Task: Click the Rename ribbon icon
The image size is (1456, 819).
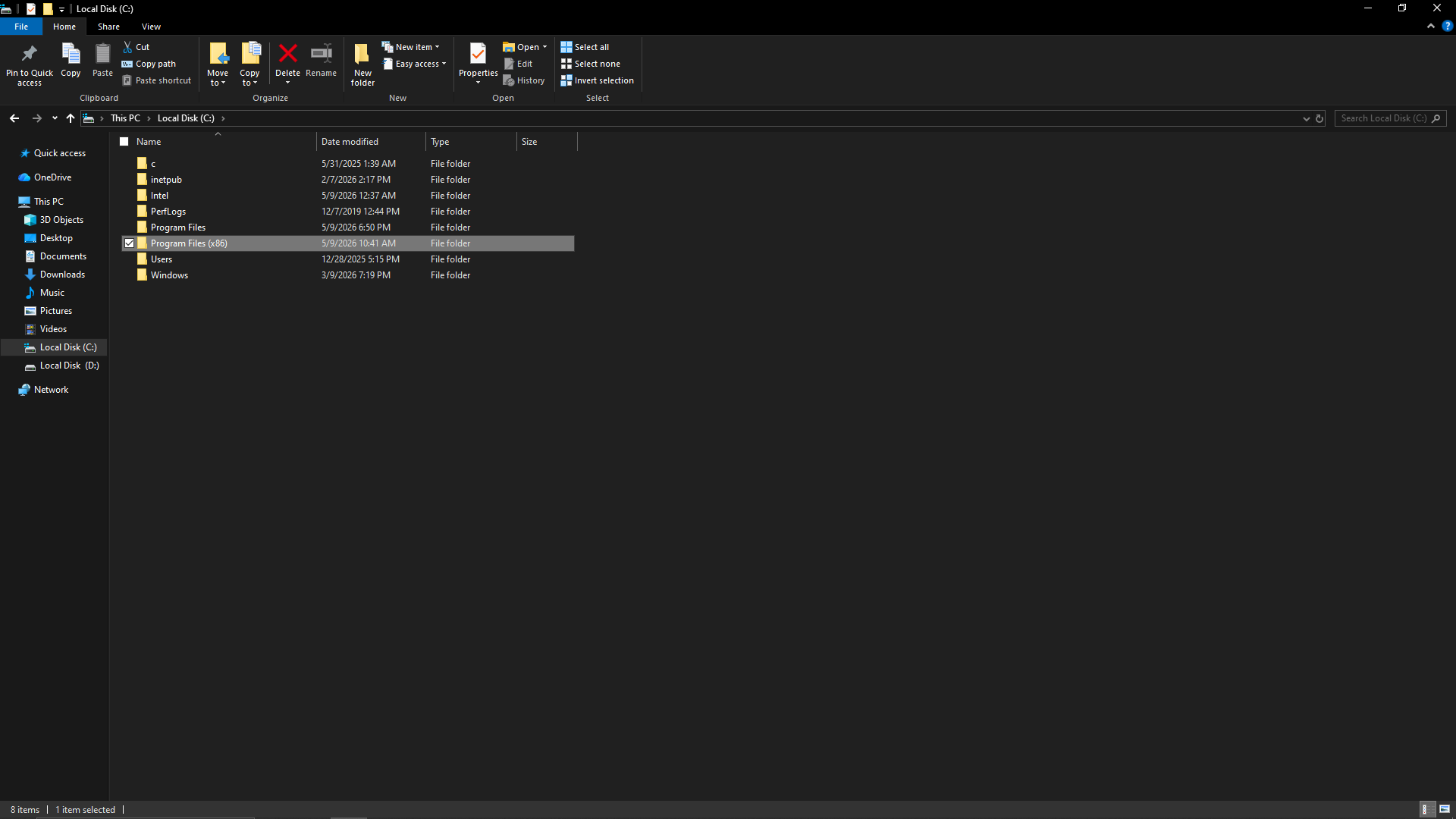Action: [322, 53]
